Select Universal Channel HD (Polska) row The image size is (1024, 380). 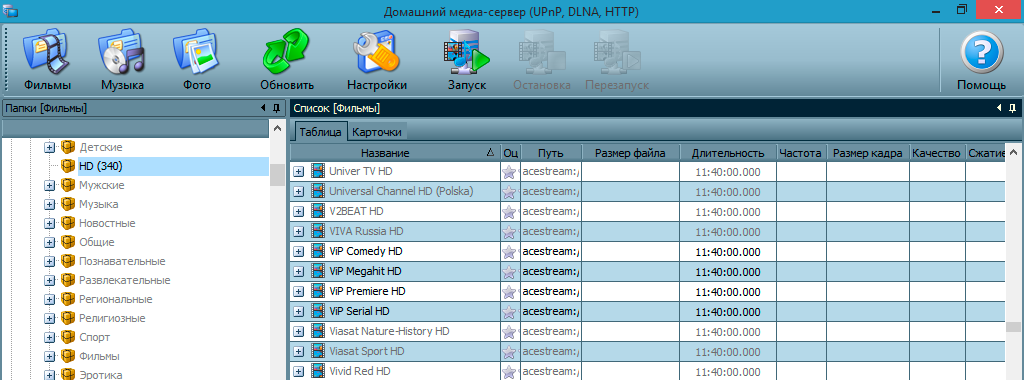(401, 192)
